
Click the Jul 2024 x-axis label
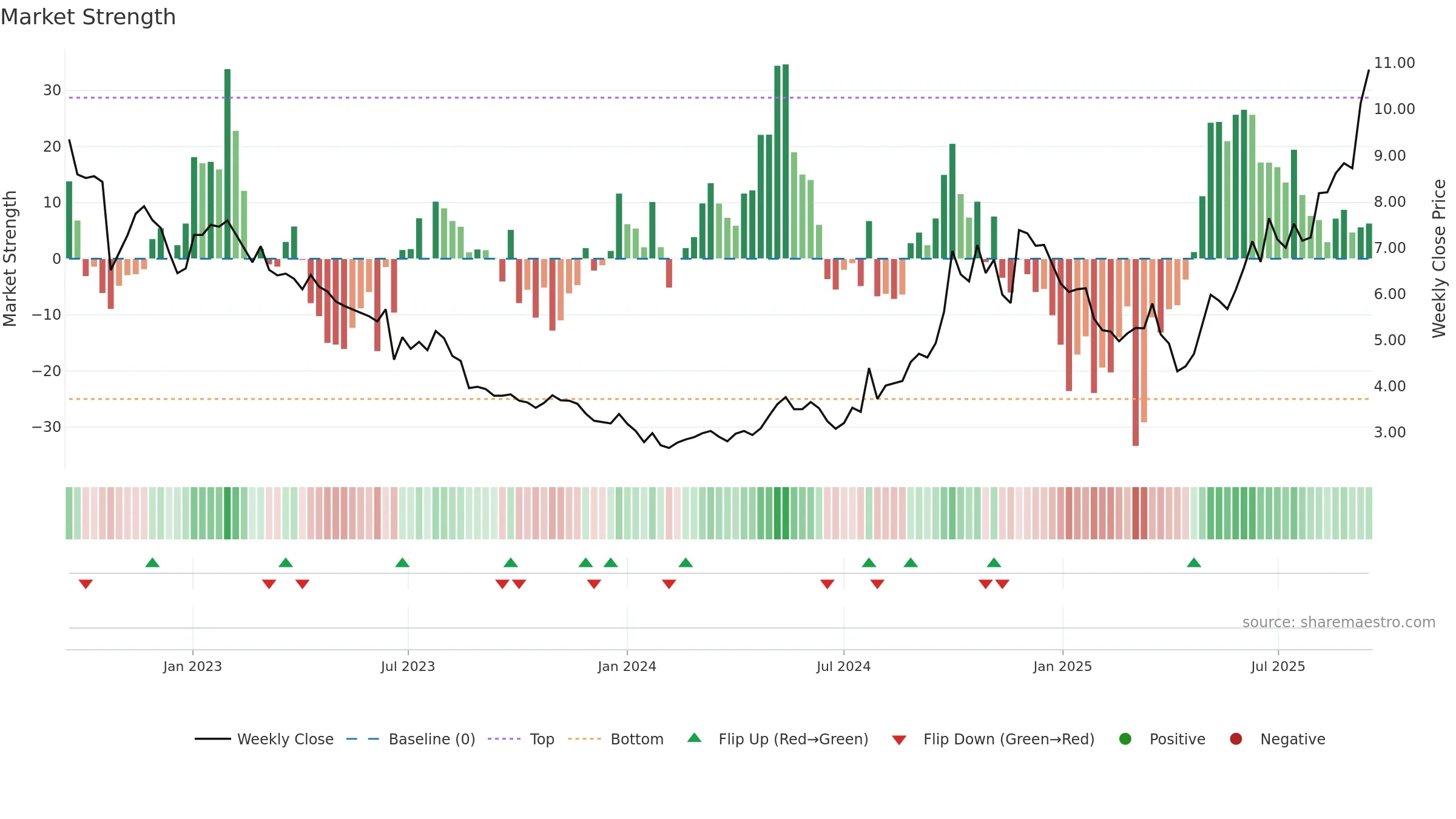tap(843, 667)
